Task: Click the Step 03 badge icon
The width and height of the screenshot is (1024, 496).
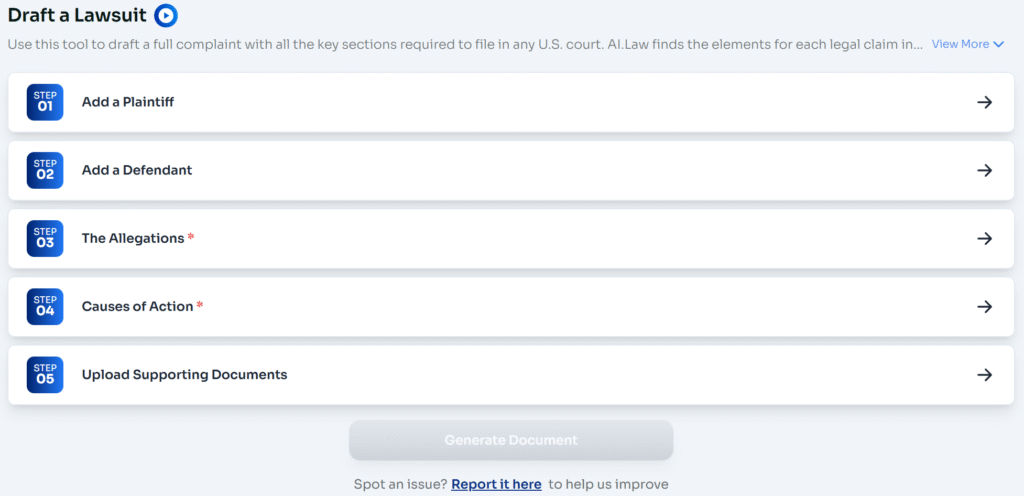Action: click(45, 238)
